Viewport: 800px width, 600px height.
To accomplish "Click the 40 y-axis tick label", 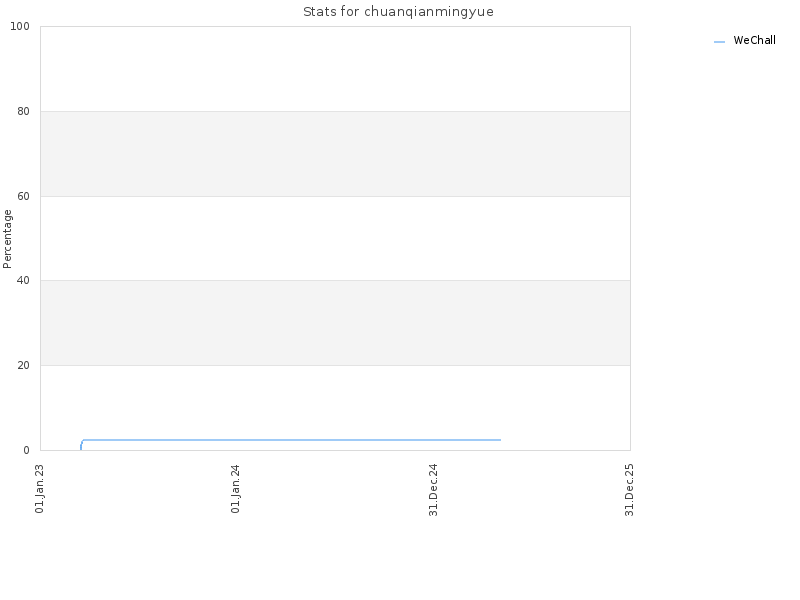I will coord(23,281).
